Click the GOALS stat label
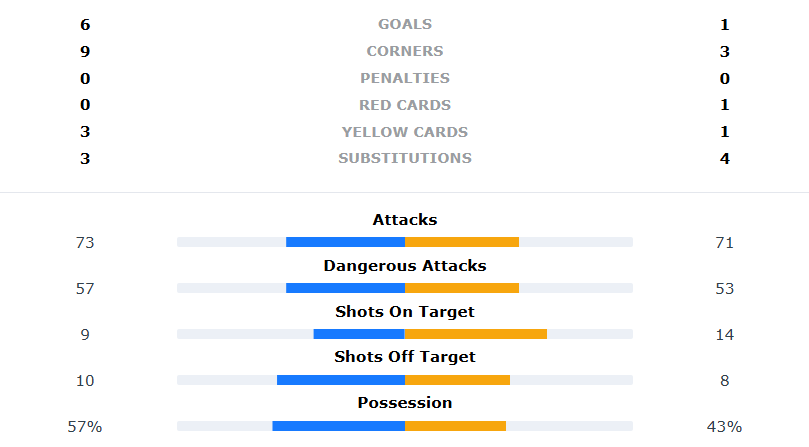809x447 pixels. [x=404, y=24]
